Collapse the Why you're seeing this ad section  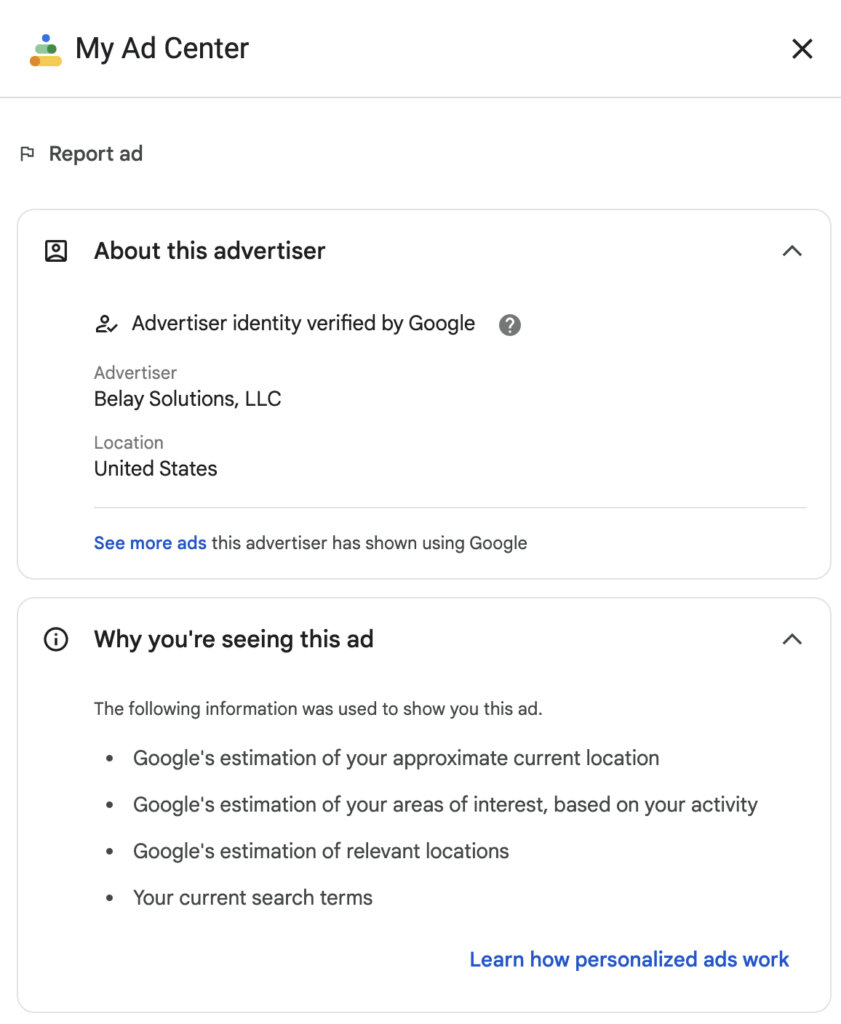tap(793, 639)
